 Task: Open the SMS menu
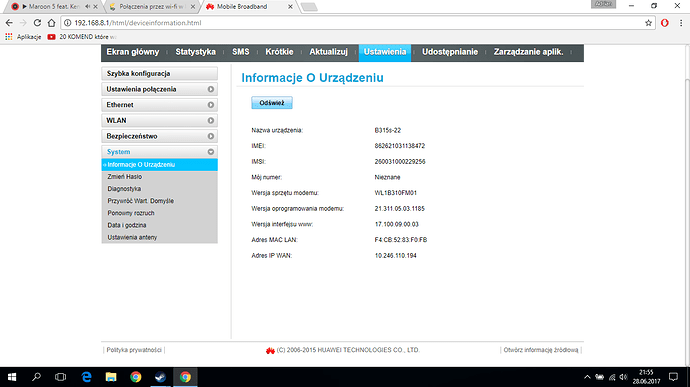[x=241, y=52]
